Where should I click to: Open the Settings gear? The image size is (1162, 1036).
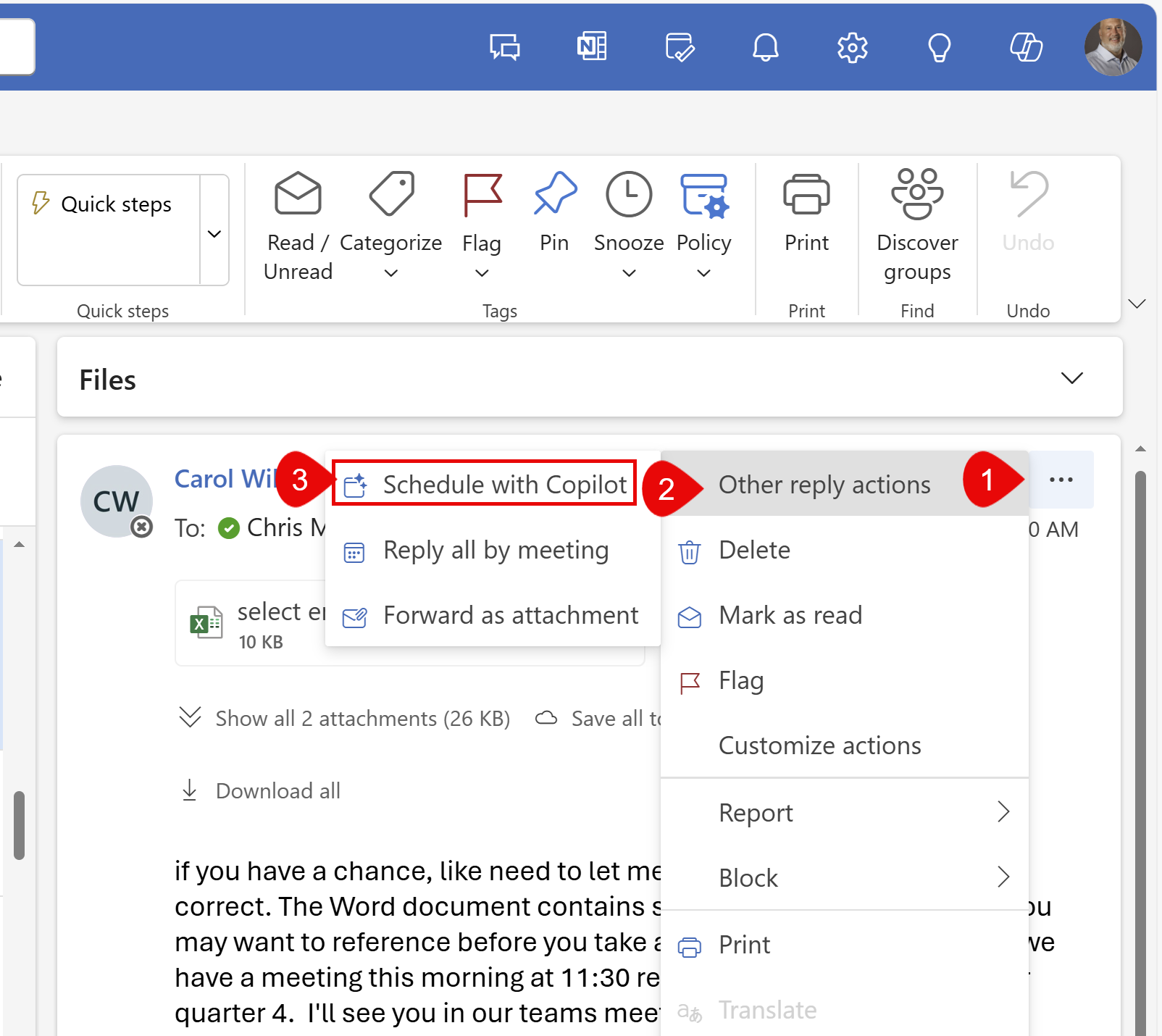[x=852, y=46]
